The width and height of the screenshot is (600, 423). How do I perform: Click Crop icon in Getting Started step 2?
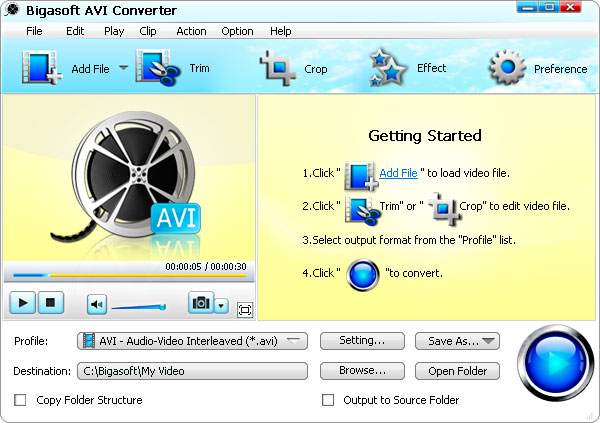[x=443, y=209]
